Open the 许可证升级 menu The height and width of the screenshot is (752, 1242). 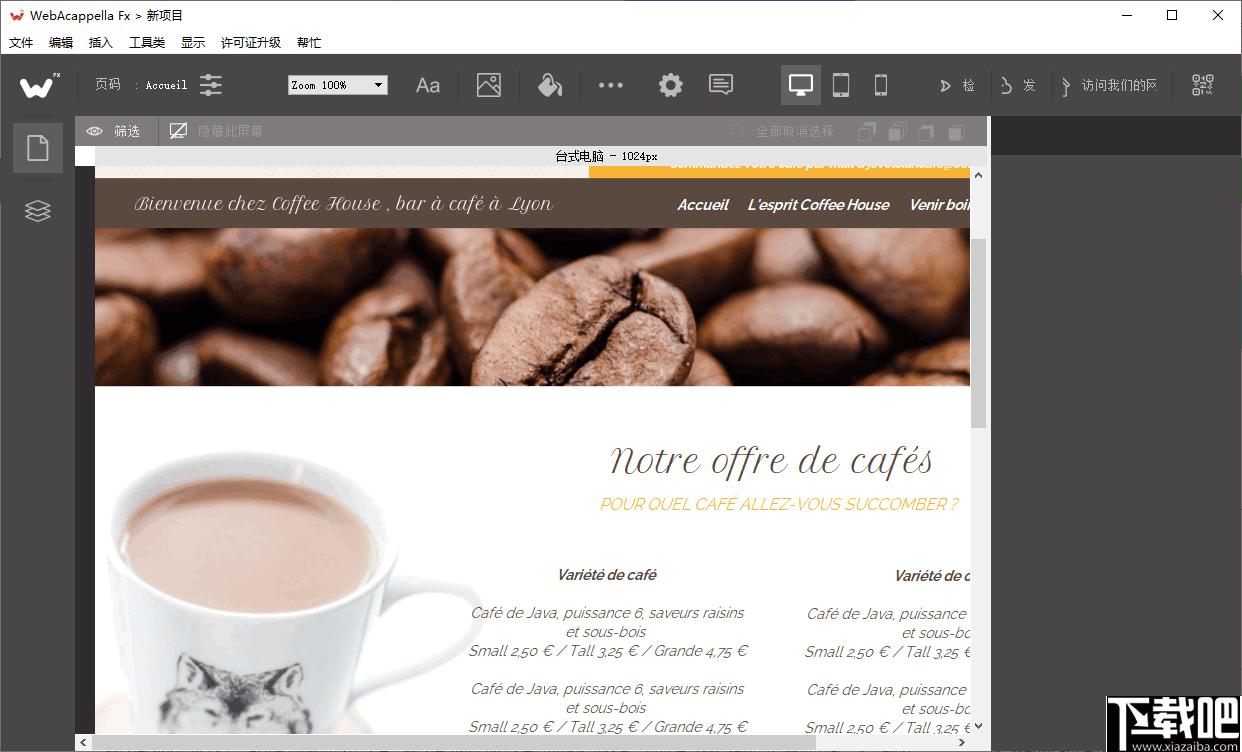pyautogui.click(x=251, y=42)
